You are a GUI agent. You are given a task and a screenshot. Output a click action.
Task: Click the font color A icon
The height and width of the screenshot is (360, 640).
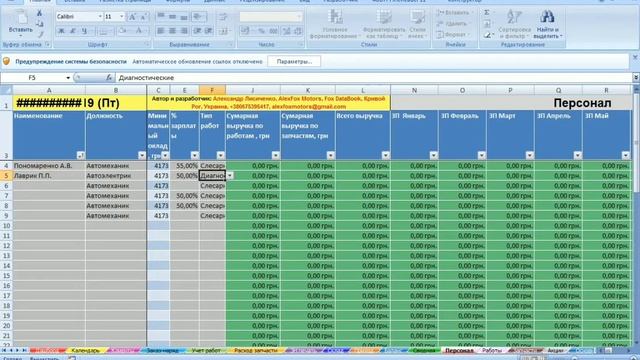tap(139, 31)
